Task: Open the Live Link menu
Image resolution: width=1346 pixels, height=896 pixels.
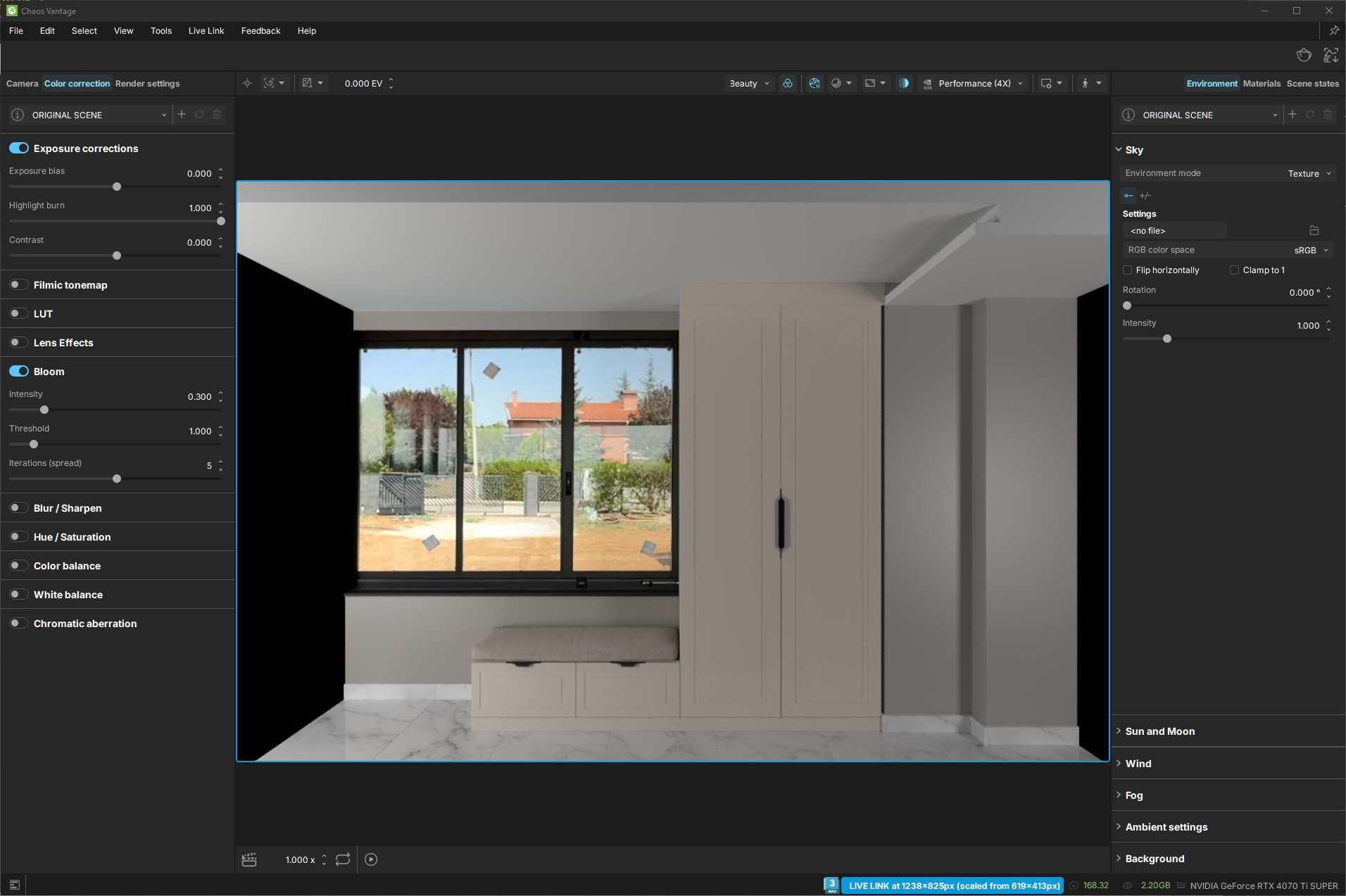Action: tap(206, 31)
